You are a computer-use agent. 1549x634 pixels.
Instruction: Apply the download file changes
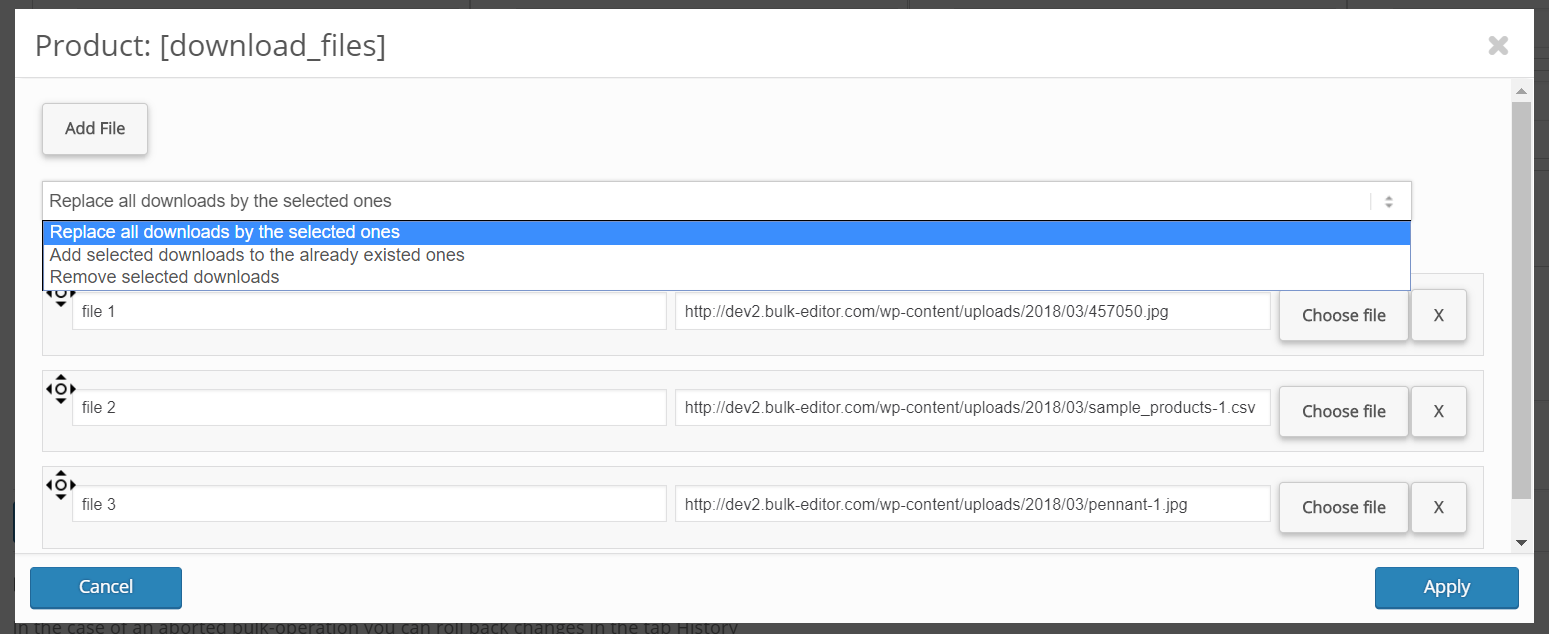[x=1446, y=587]
